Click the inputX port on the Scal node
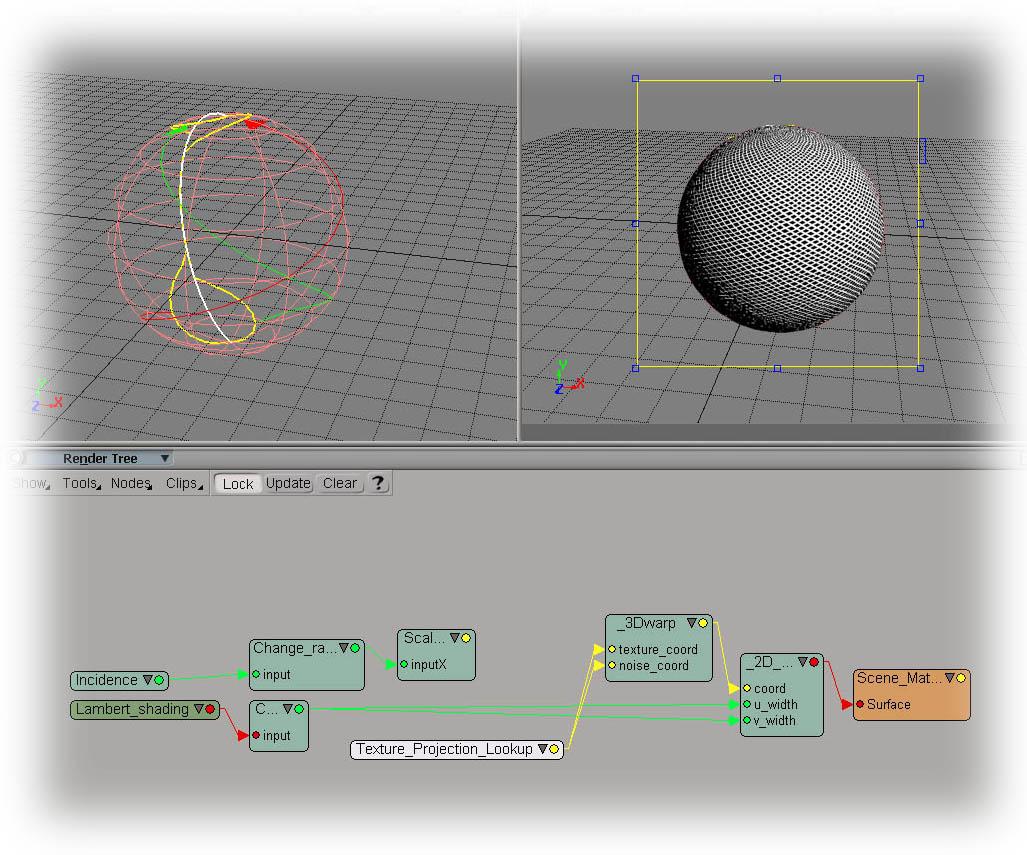The height and width of the screenshot is (855, 1027). (x=403, y=664)
